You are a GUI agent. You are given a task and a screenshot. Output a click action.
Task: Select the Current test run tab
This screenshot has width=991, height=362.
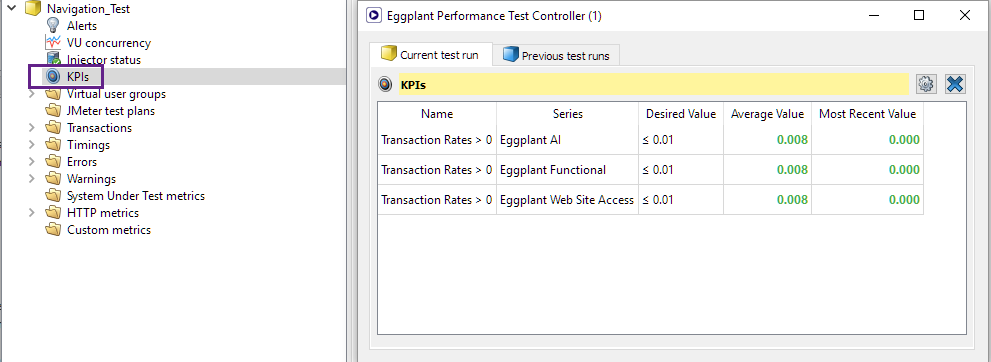[429, 54]
